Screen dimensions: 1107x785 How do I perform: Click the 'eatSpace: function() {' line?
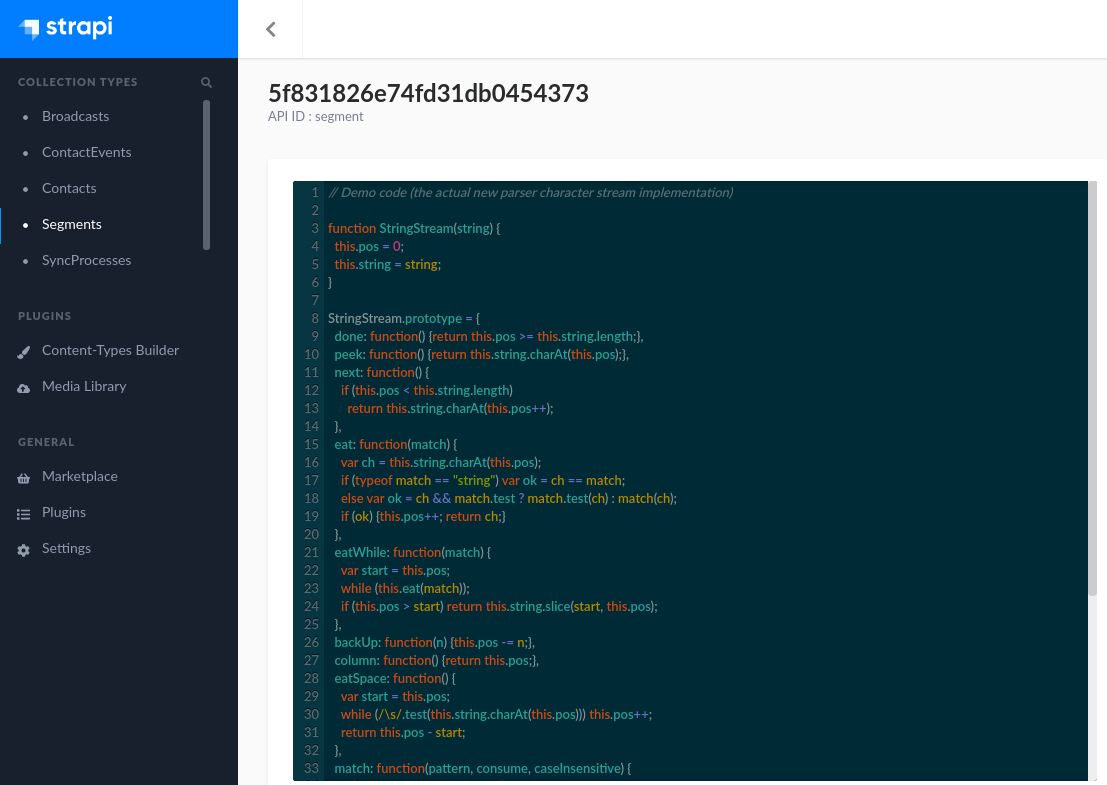click(395, 678)
